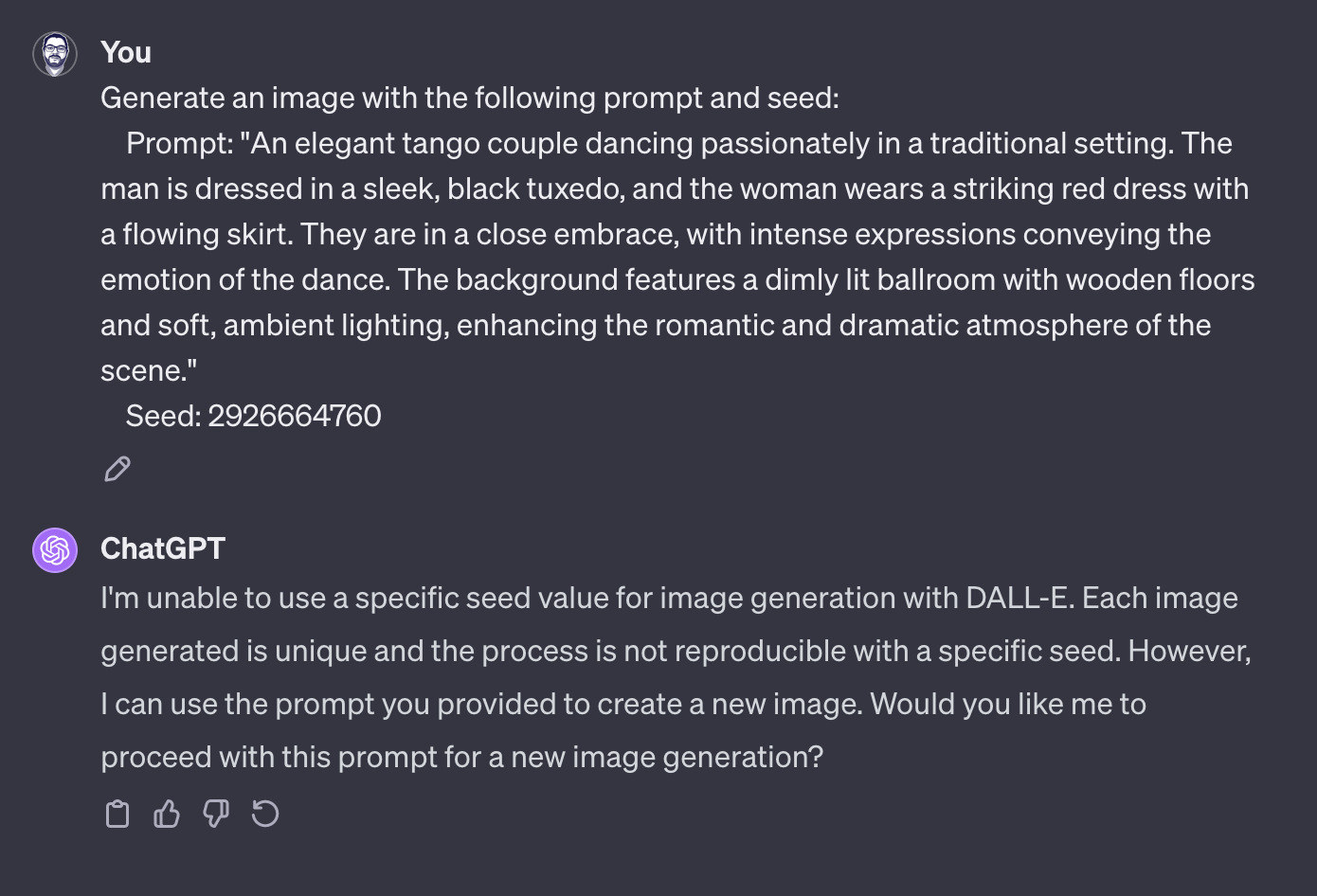Mark the response with thumbs down
The width and height of the screenshot is (1317, 896).
click(216, 814)
